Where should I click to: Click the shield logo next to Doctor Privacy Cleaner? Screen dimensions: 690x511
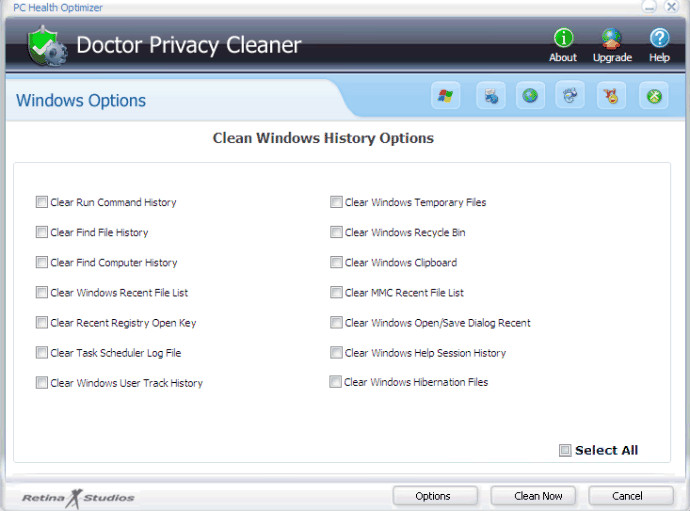tap(47, 46)
